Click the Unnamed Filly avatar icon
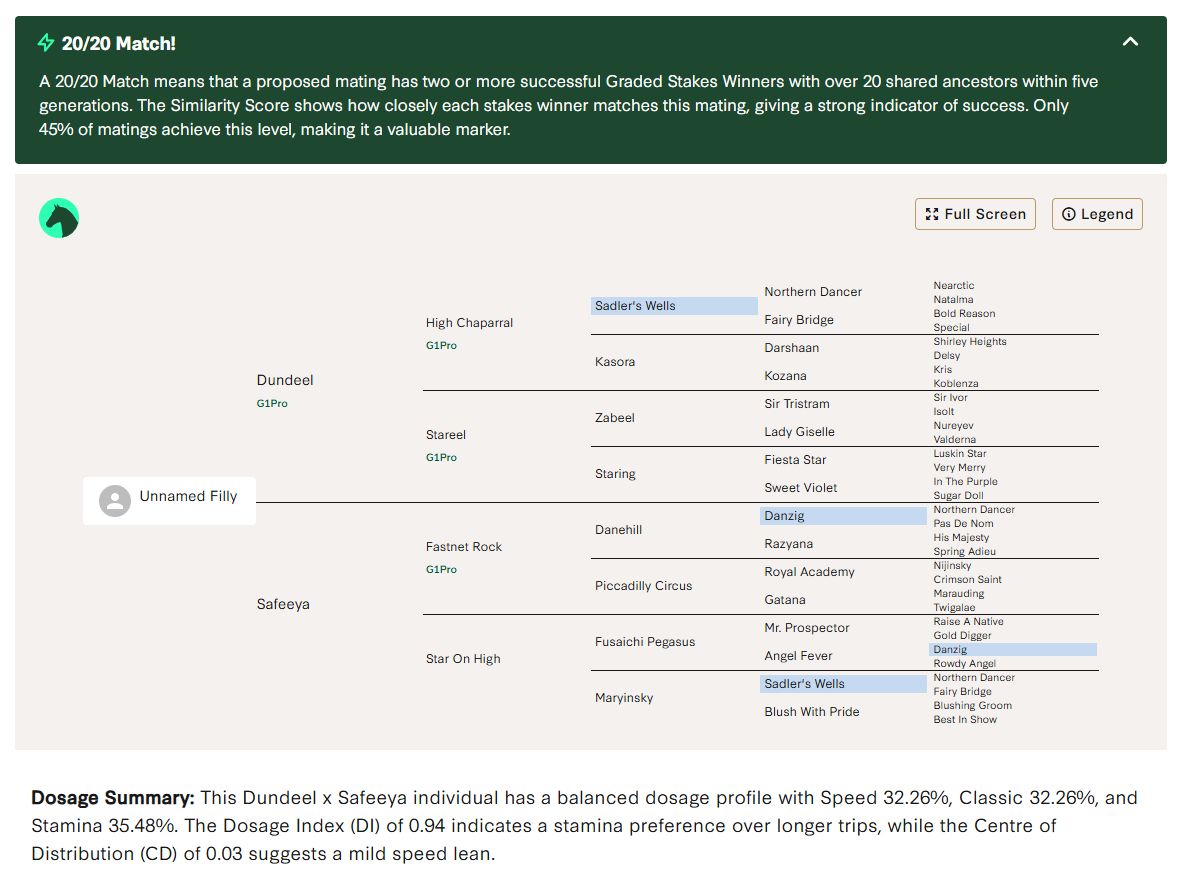This screenshot has height=873, width=1184. pyautogui.click(x=115, y=500)
